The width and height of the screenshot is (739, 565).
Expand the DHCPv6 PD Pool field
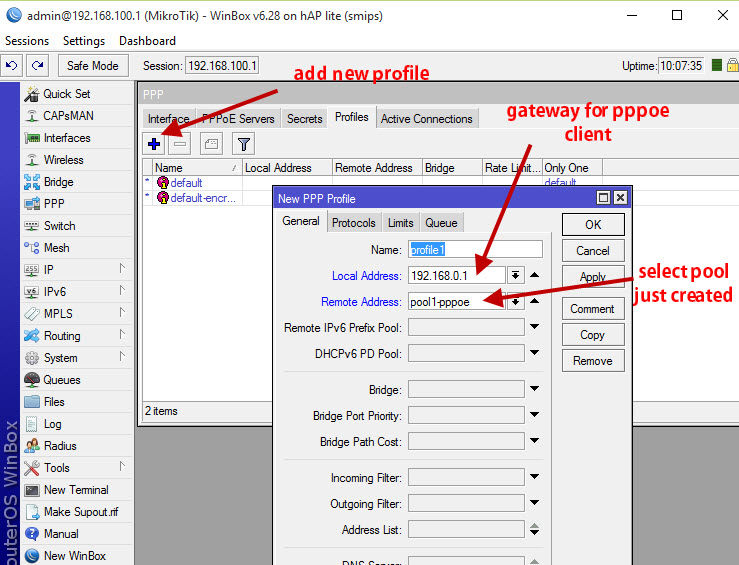pyautogui.click(x=534, y=352)
